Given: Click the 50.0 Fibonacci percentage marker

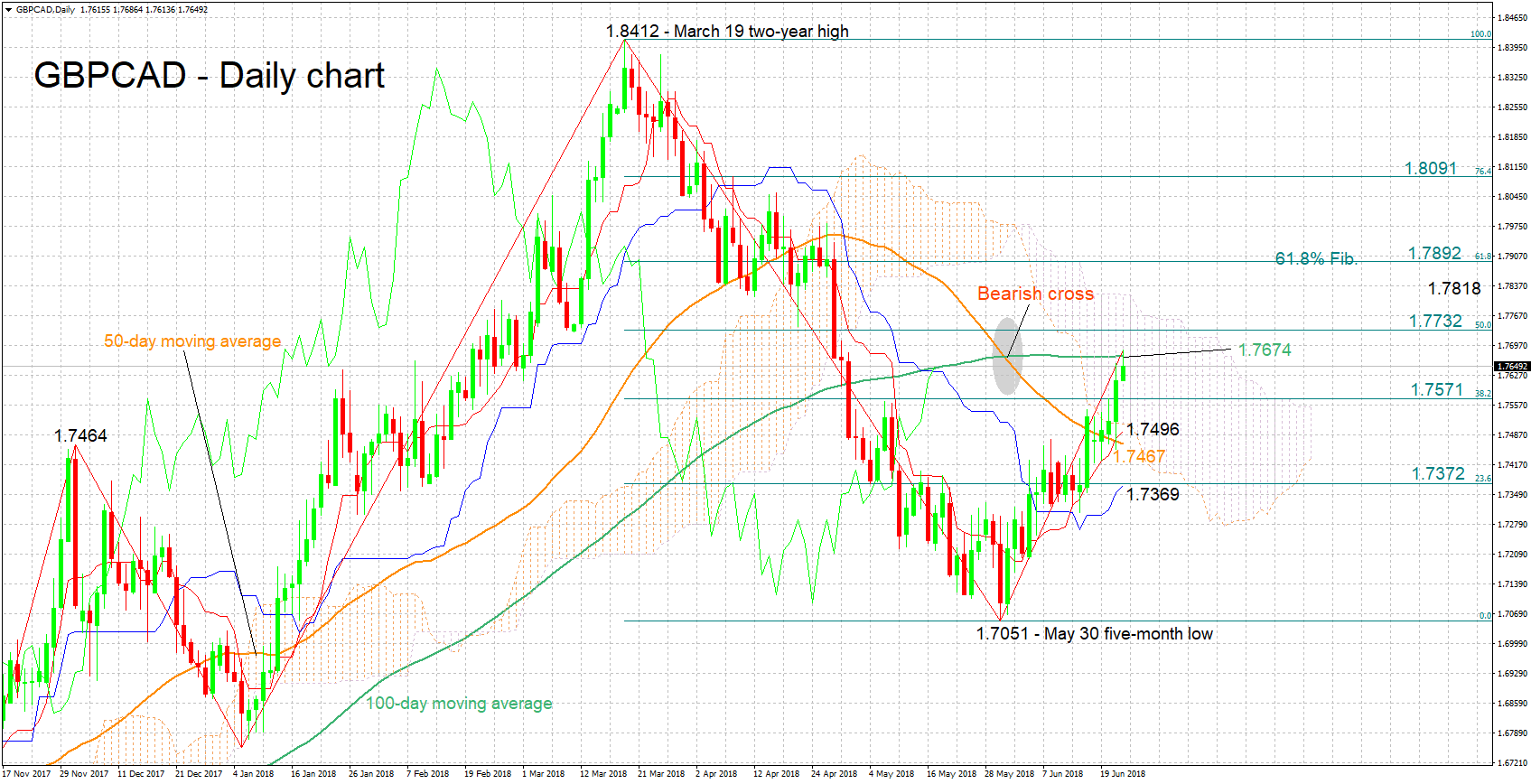Looking at the screenshot, I should tap(1484, 325).
